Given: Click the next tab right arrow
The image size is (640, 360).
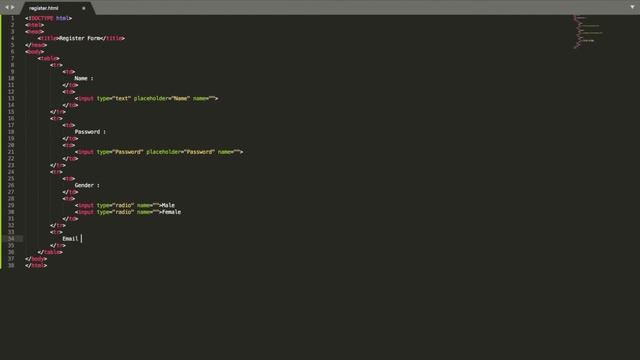Looking at the screenshot, I should [13, 7].
